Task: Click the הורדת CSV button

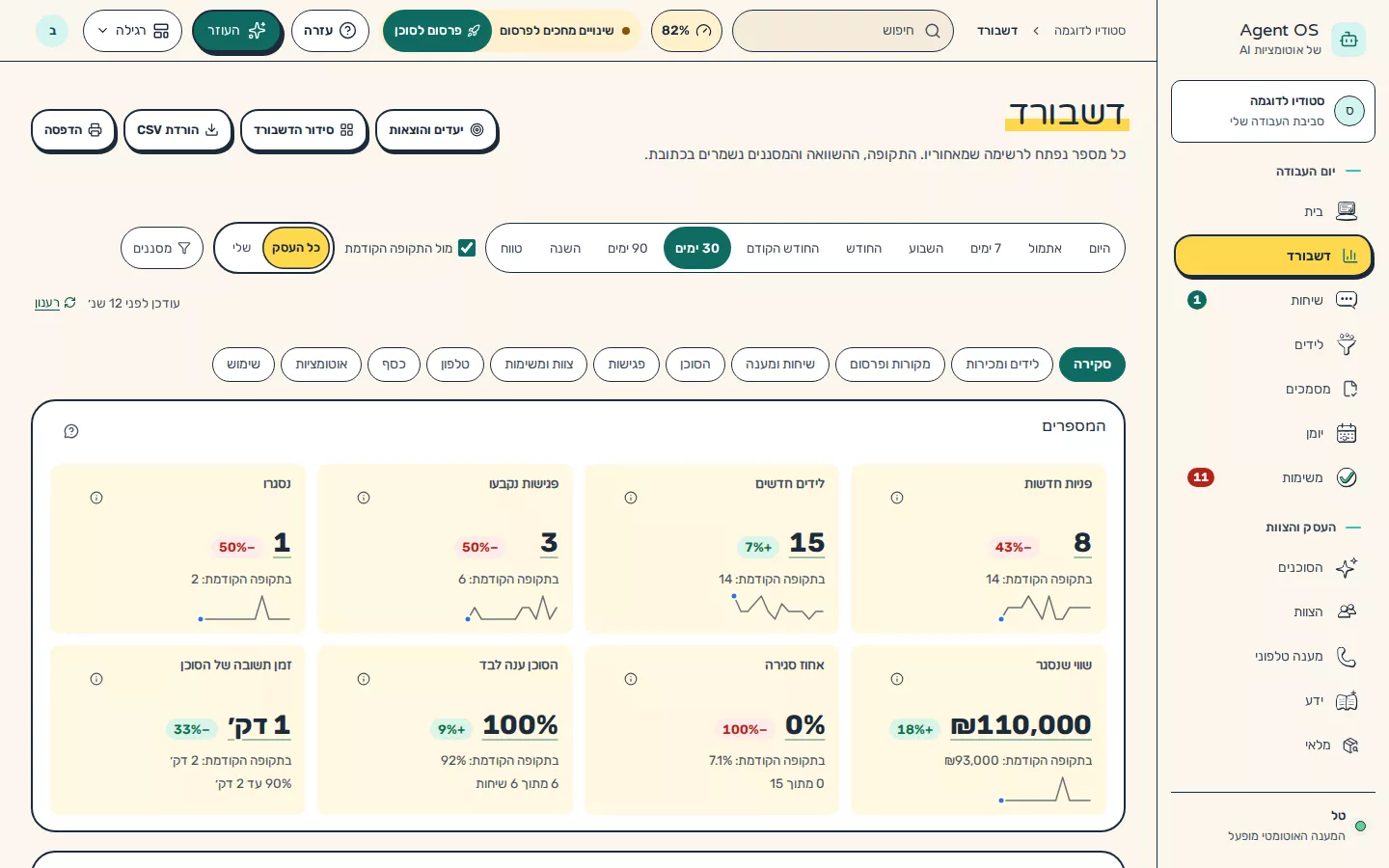Action: point(177,129)
